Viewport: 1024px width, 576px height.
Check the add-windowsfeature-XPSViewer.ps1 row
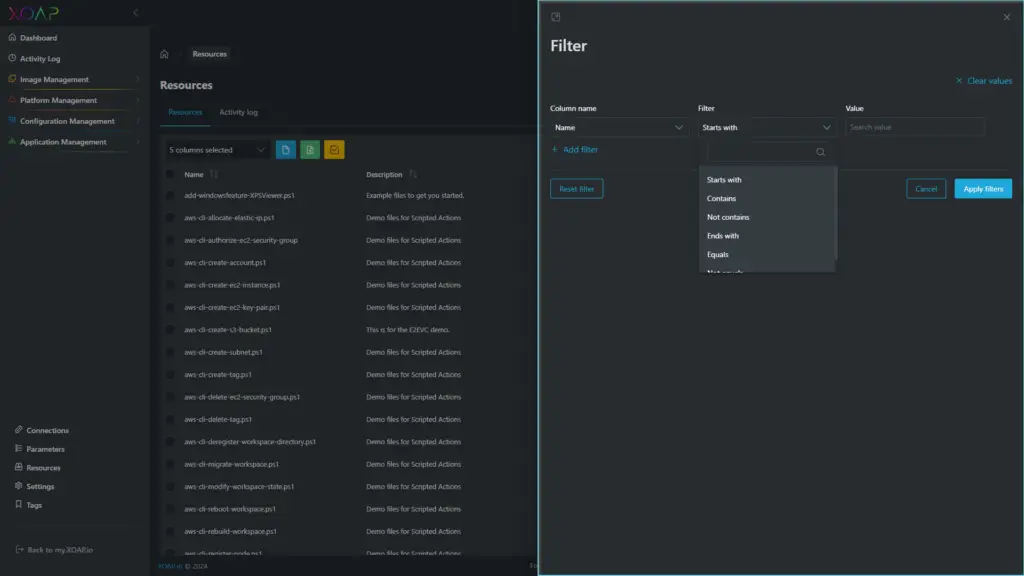point(170,195)
